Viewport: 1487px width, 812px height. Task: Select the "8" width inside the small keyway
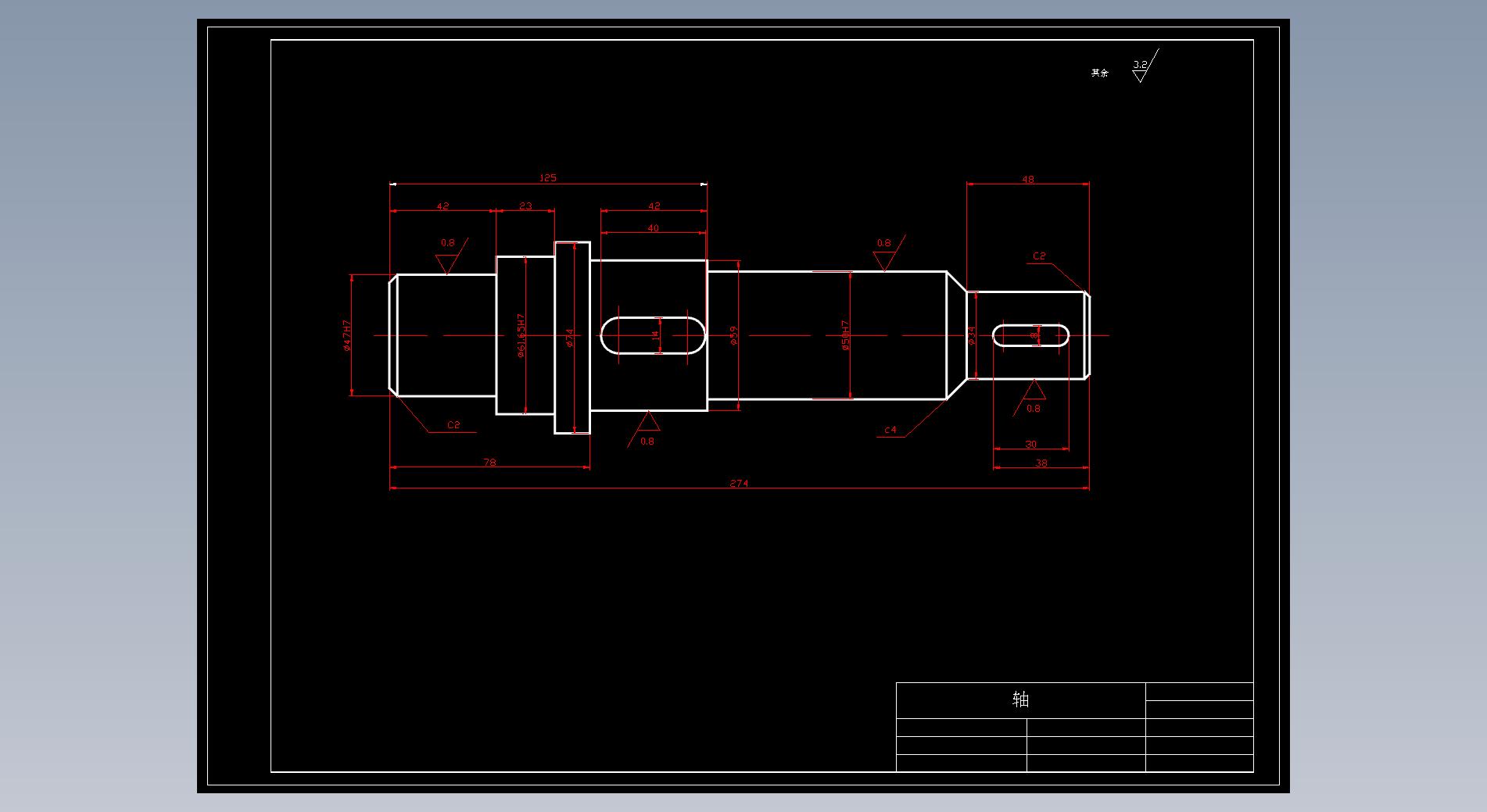click(1034, 335)
